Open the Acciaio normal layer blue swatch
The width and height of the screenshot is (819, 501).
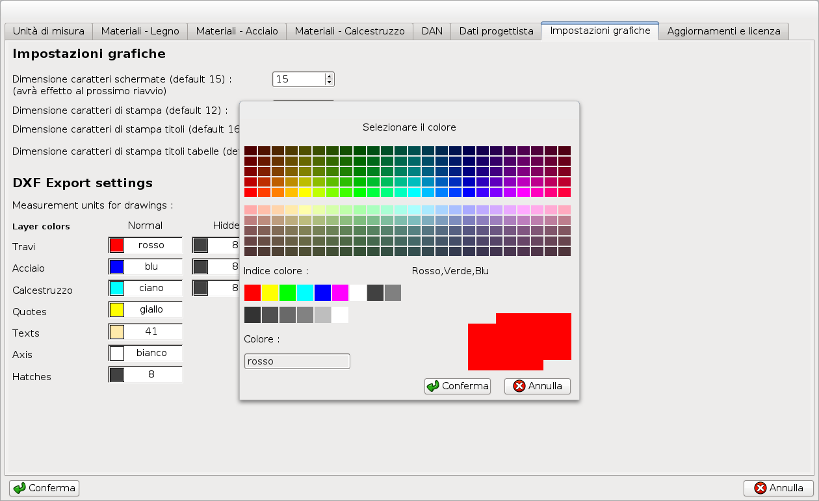pos(116,267)
